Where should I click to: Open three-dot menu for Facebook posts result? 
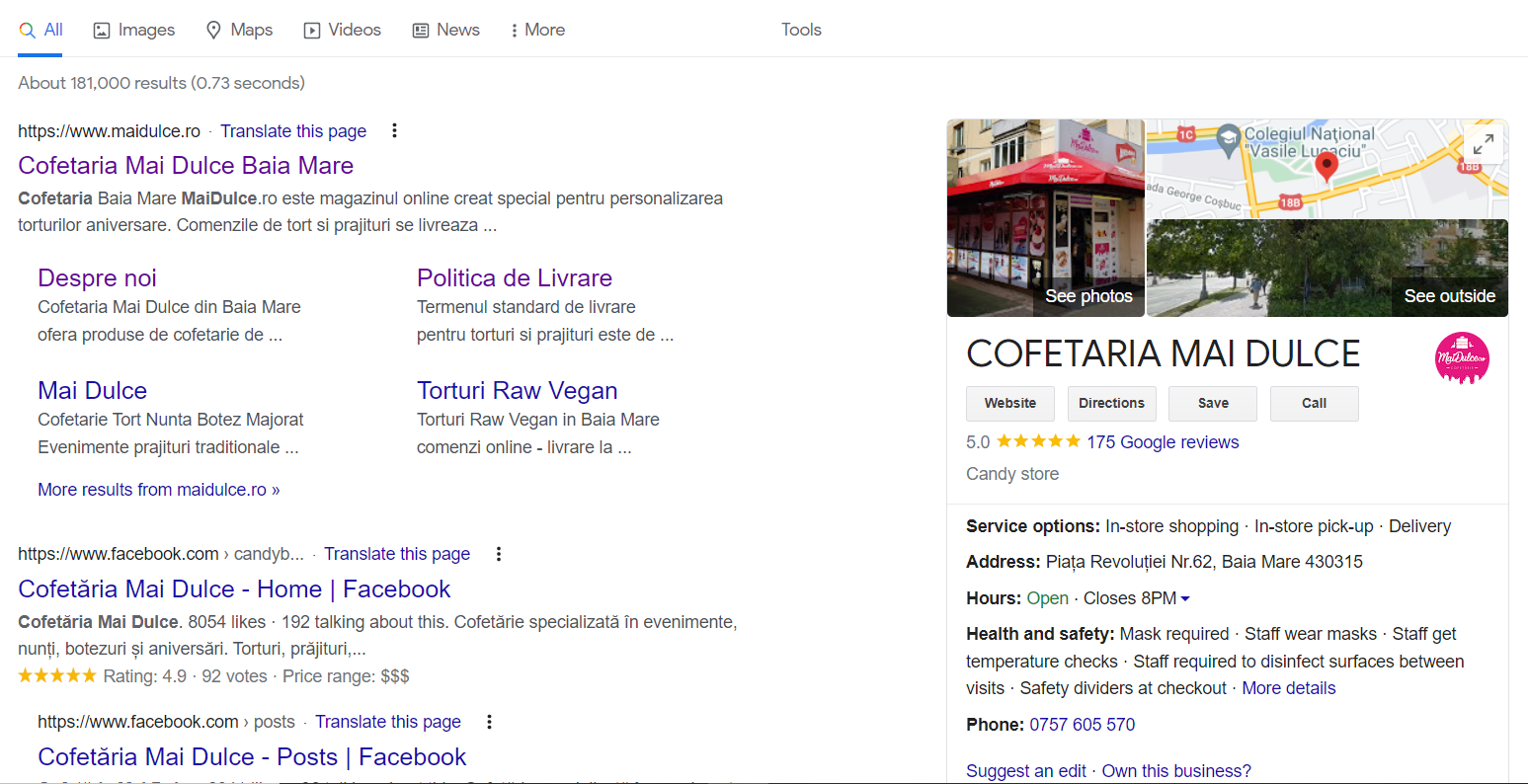489,722
